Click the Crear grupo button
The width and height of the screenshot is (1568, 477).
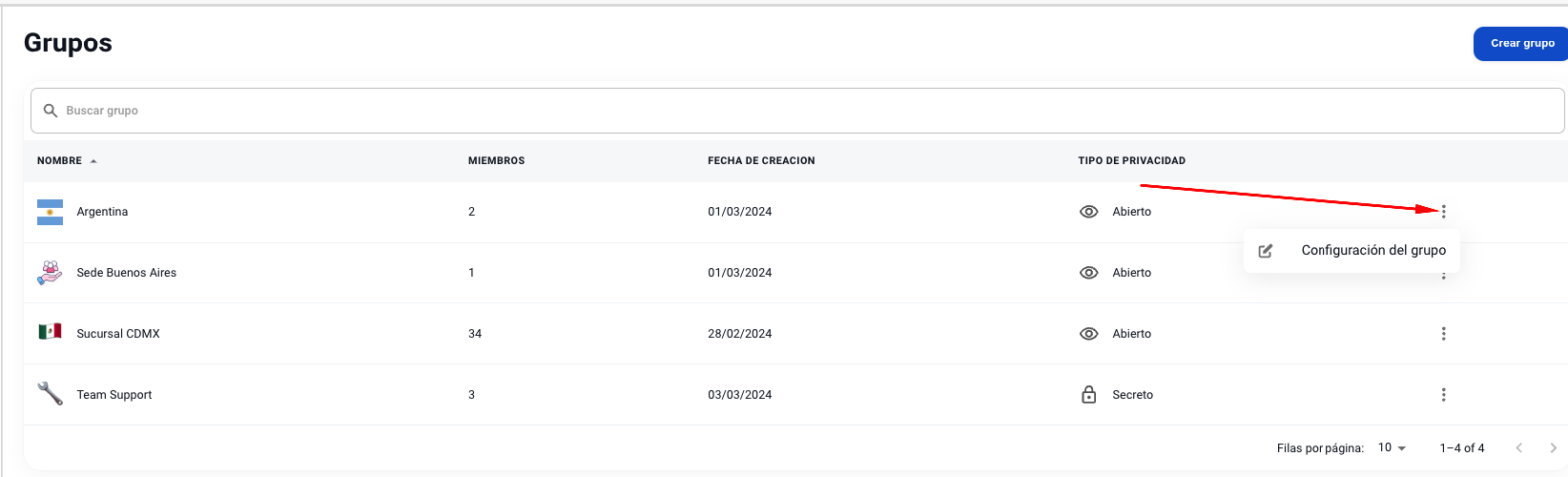[x=1521, y=43]
